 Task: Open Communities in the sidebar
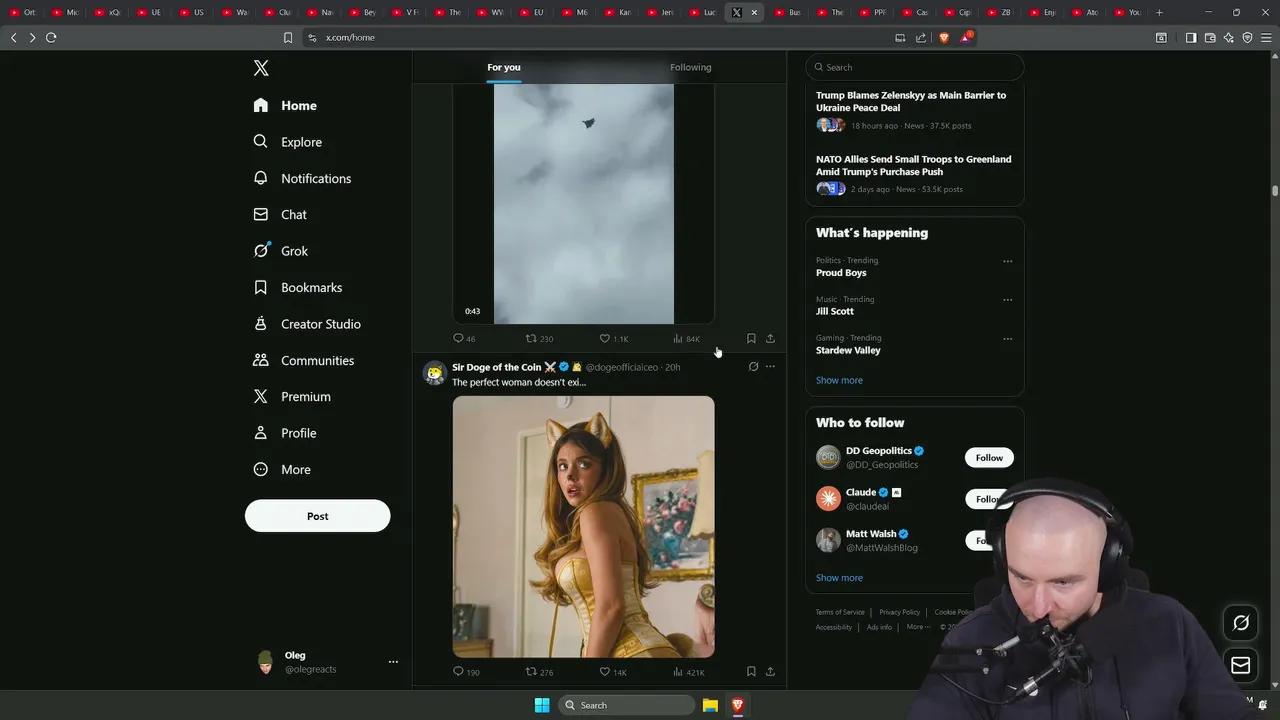[304, 360]
